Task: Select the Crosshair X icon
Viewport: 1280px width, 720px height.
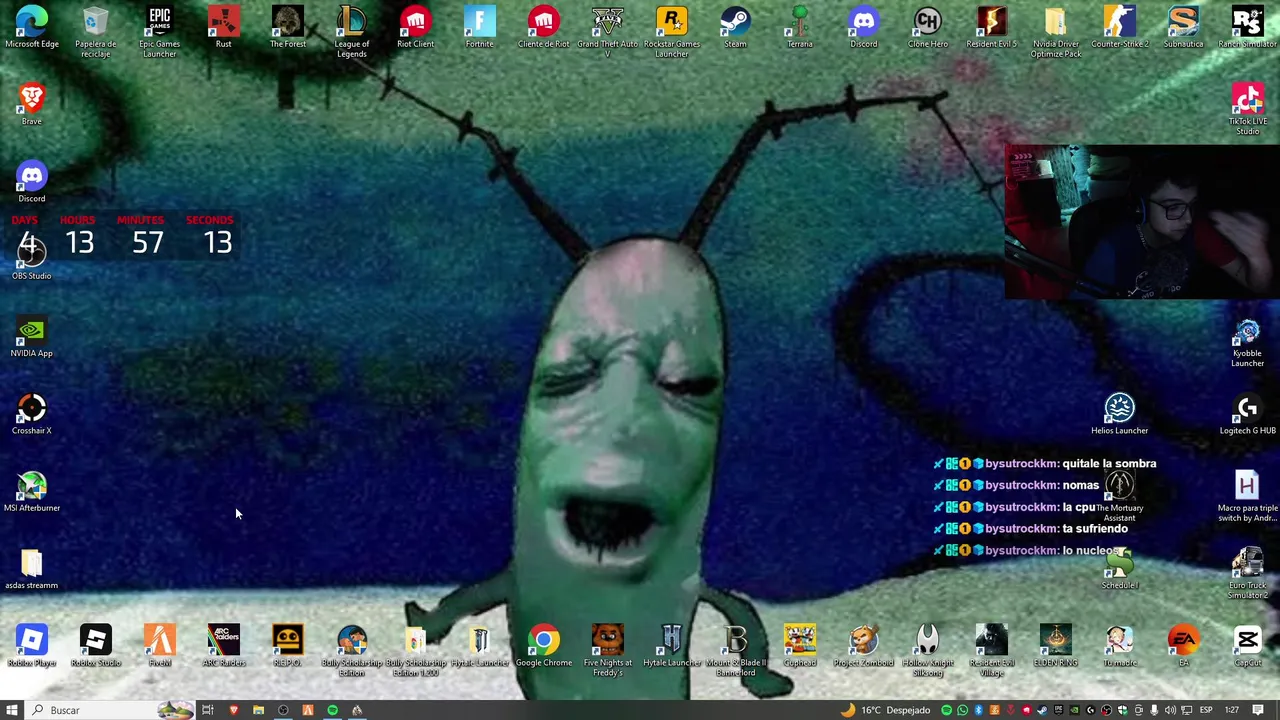Action: point(31,413)
